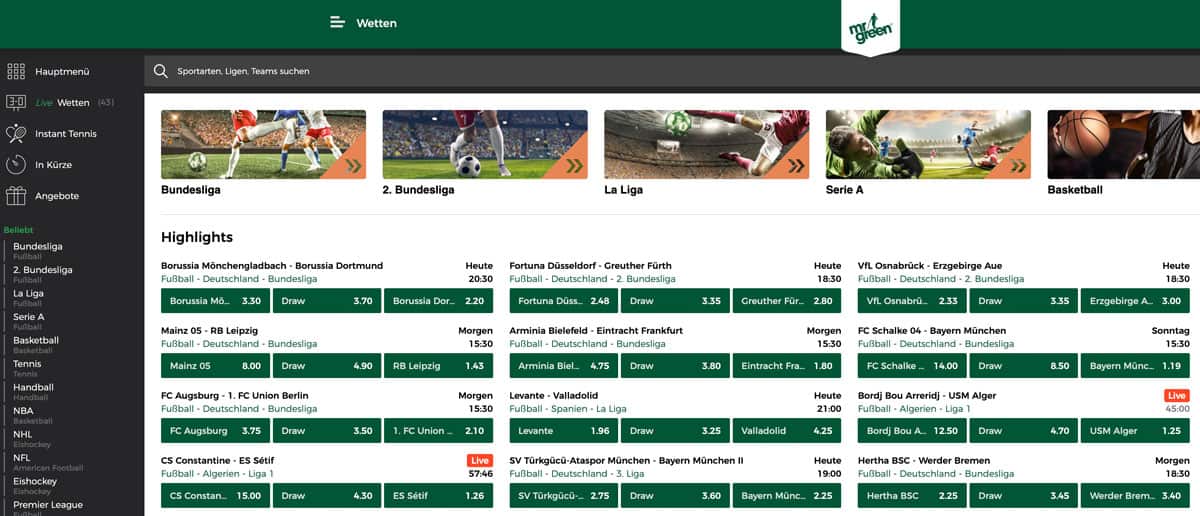1200x516 pixels.
Task: Click the In Kürze clock icon
Action: [16, 164]
